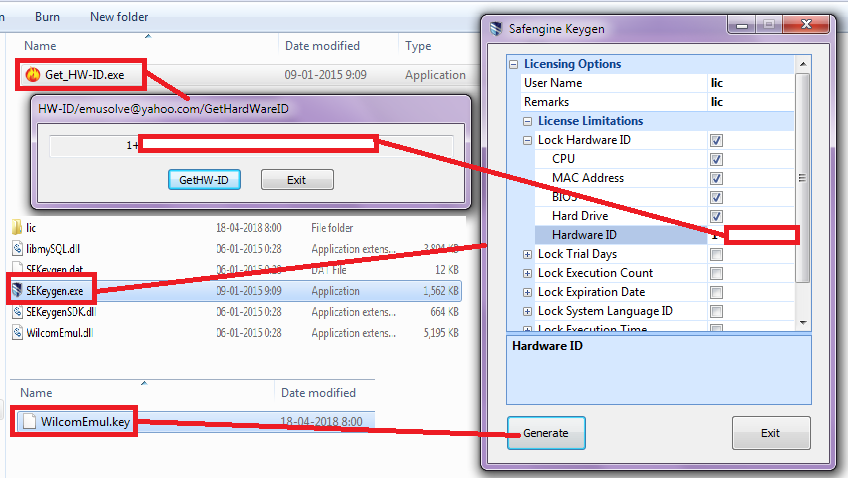Click the SEKeygen.exe shield icon
The width and height of the screenshot is (848, 478).
pyautogui.click(x=17, y=290)
